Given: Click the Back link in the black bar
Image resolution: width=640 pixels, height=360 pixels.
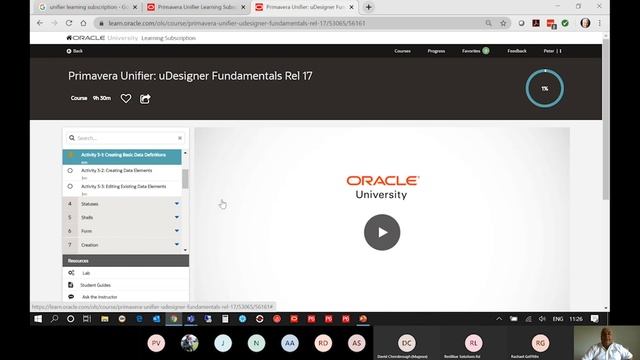Looking at the screenshot, I should [x=75, y=51].
